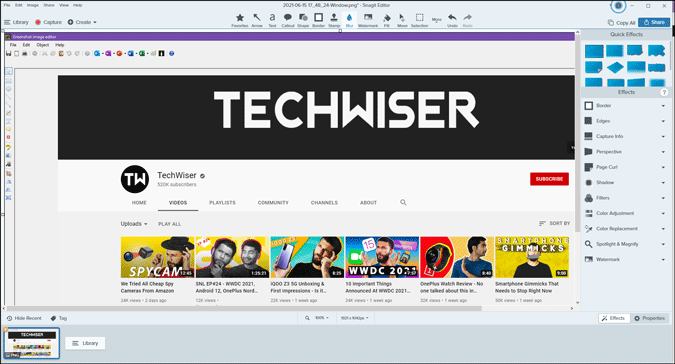The image size is (675, 364).
Task: Open the image dimensions dropdown
Action: click(355, 318)
